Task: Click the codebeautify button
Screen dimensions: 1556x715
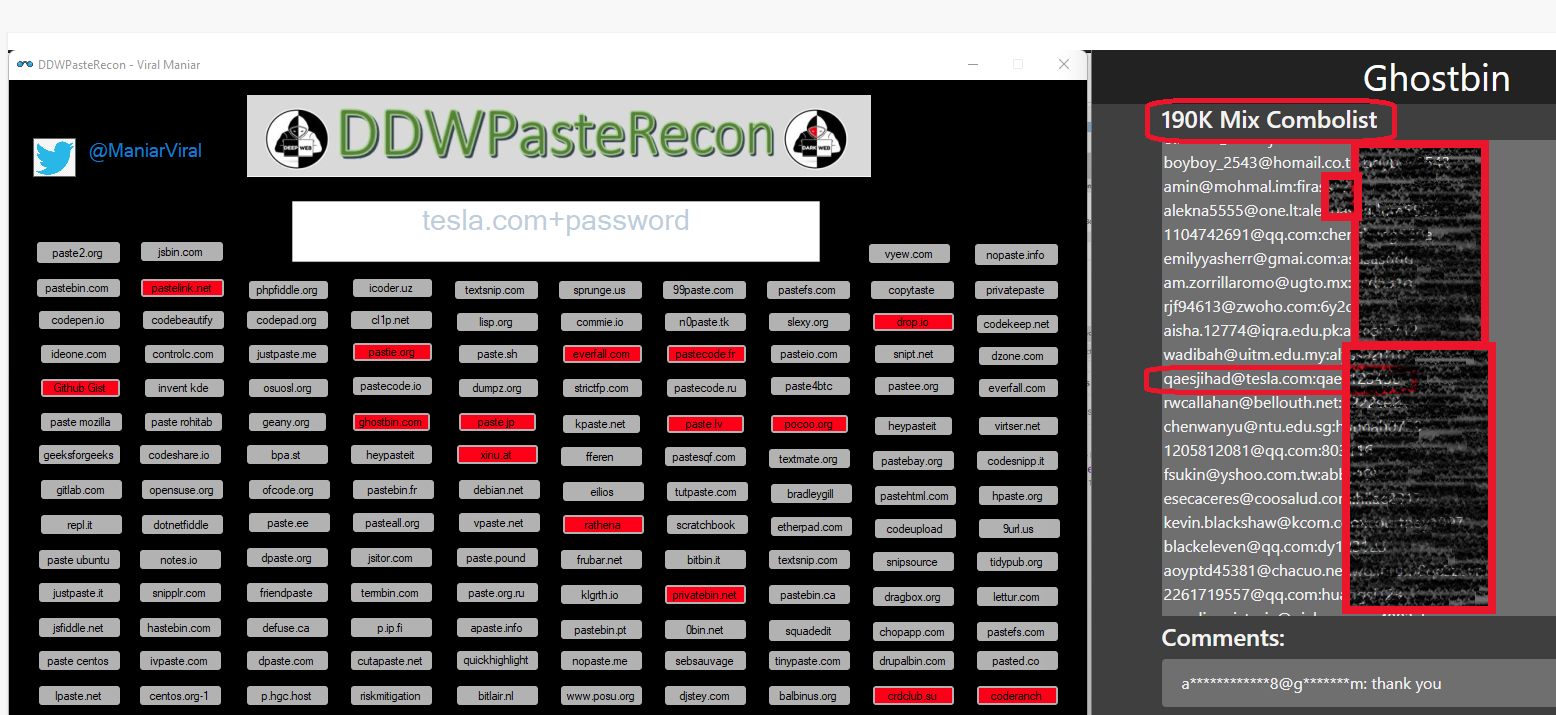Action: (182, 320)
